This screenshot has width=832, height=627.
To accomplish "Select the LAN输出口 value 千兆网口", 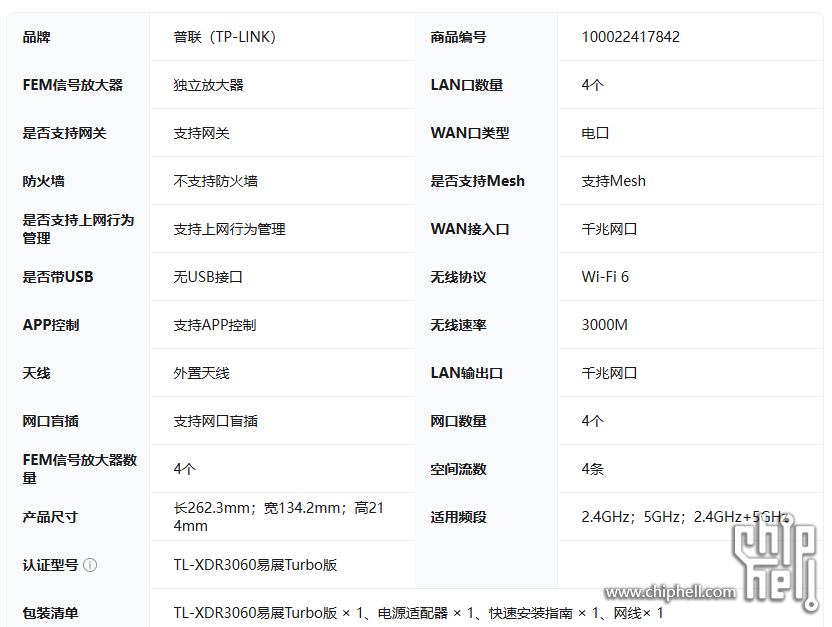I will point(609,373).
